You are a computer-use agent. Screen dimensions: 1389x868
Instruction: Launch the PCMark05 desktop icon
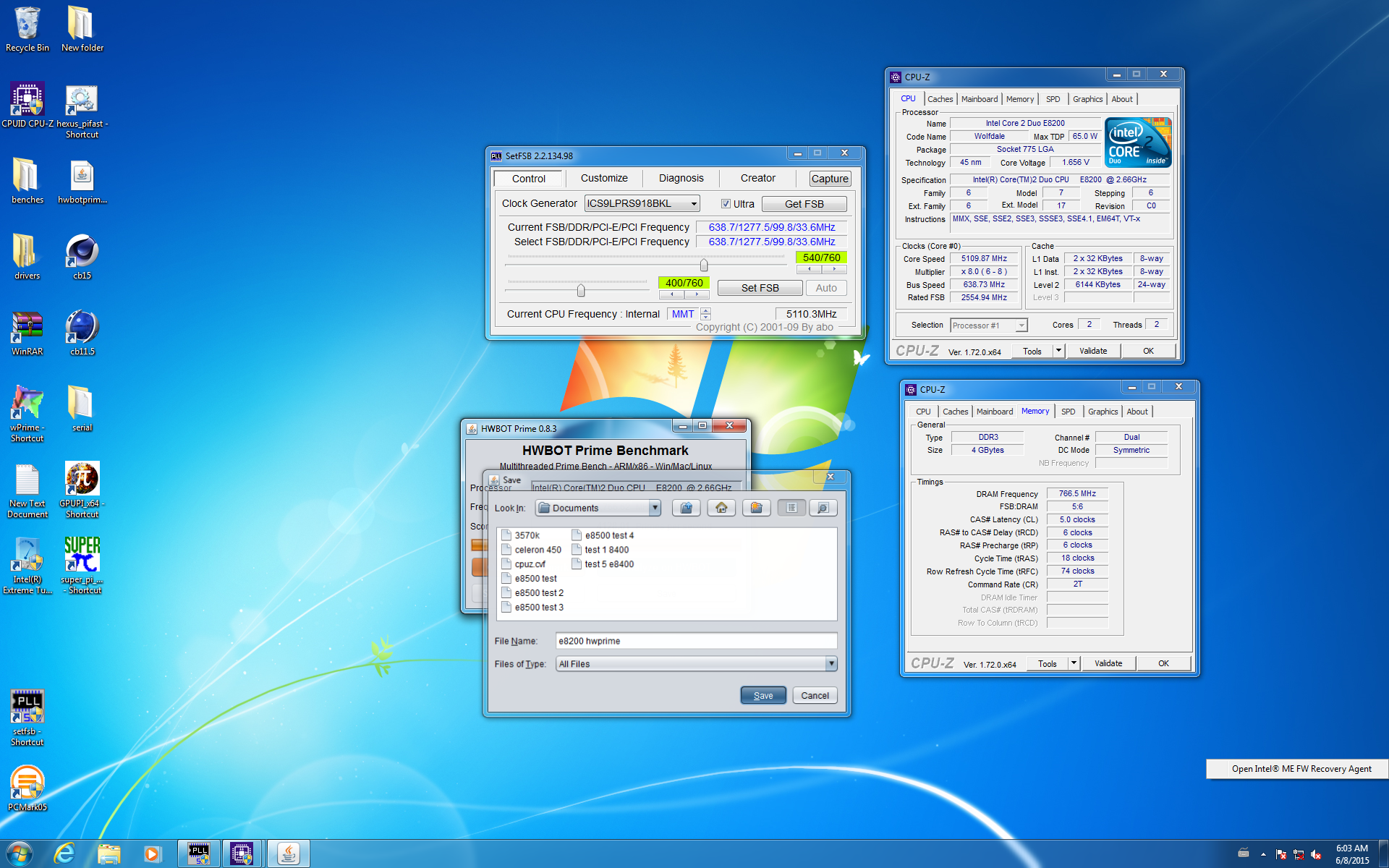pos(27,788)
